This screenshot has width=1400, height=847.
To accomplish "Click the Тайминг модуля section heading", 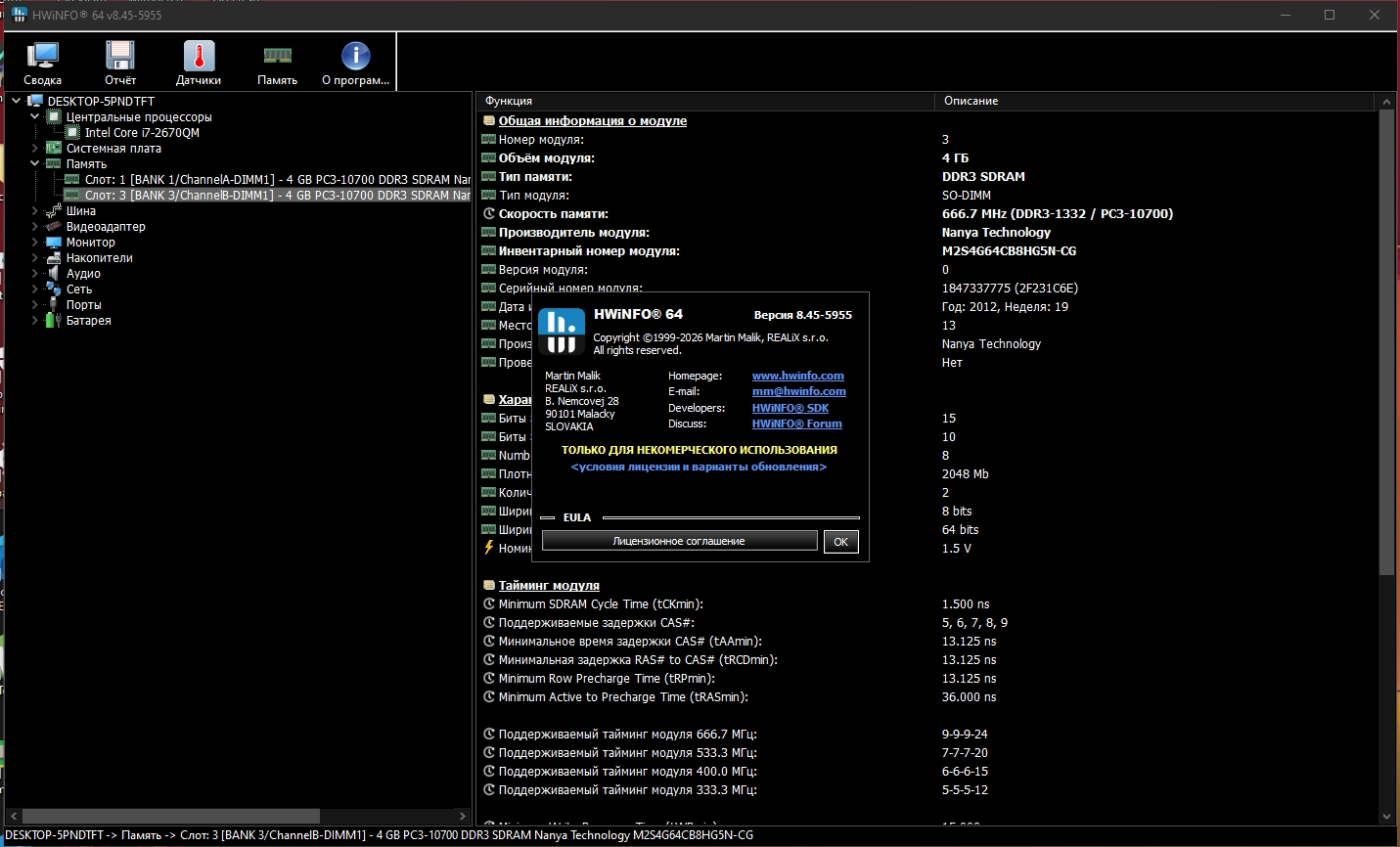I will [x=549, y=586].
